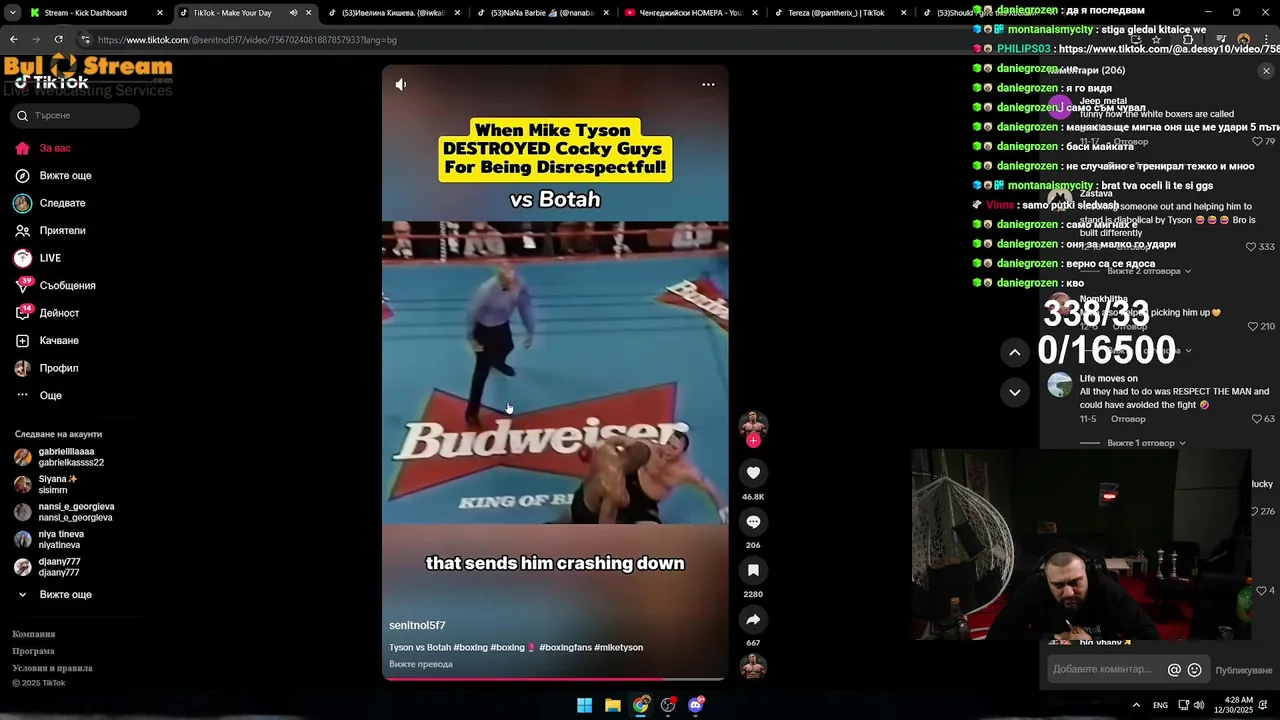The height and width of the screenshot is (720, 1280).
Task: Mute the TikTok tab audio icon
Action: click(293, 13)
